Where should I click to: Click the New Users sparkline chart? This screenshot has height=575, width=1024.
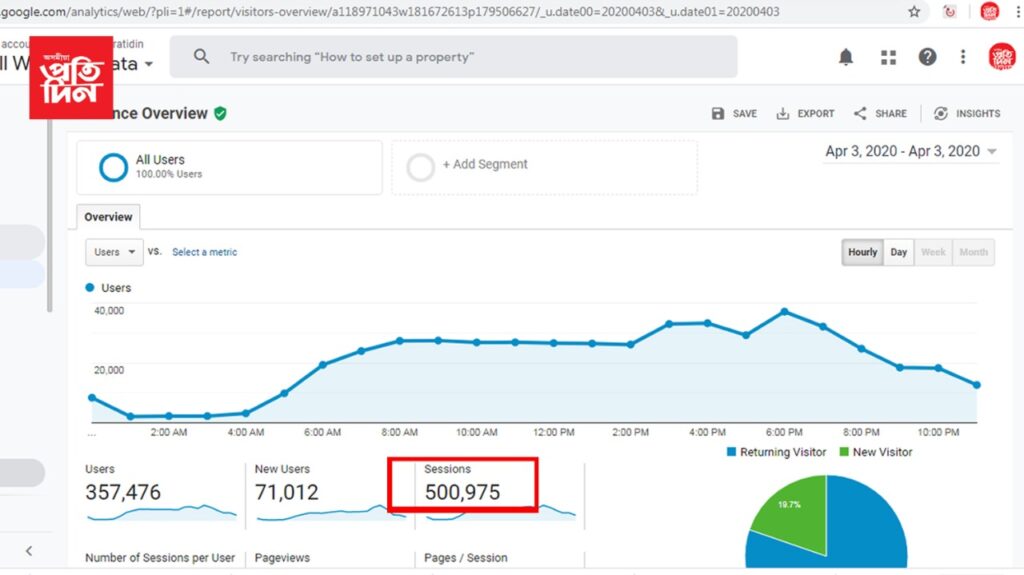(331, 513)
